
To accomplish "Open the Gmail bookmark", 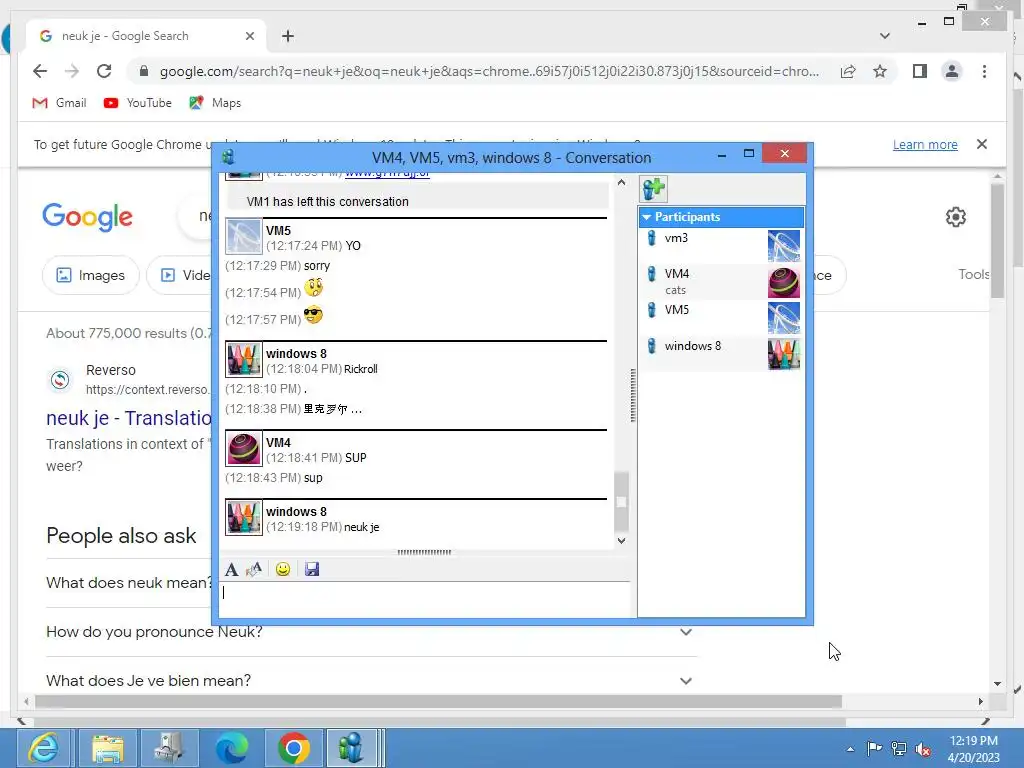I will 59,103.
